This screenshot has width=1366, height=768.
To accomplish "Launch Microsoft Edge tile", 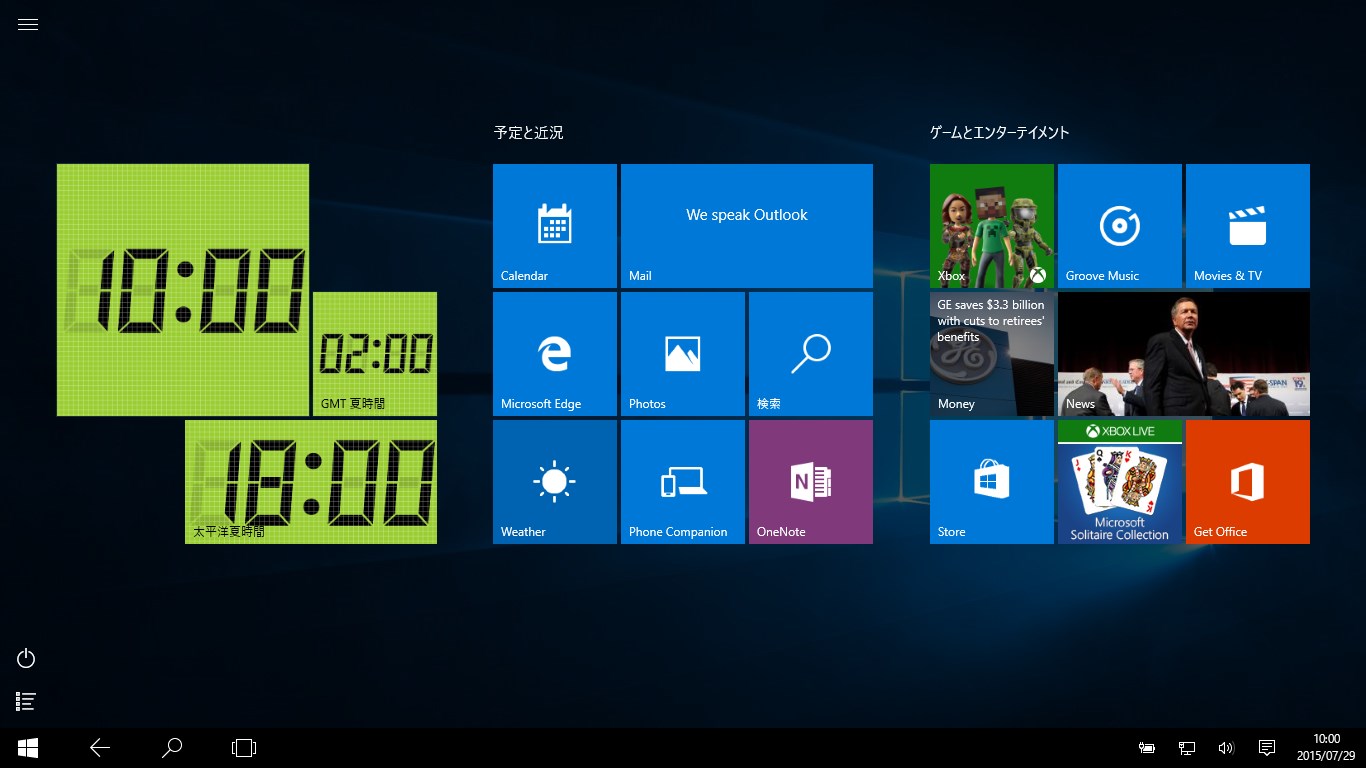I will (555, 354).
